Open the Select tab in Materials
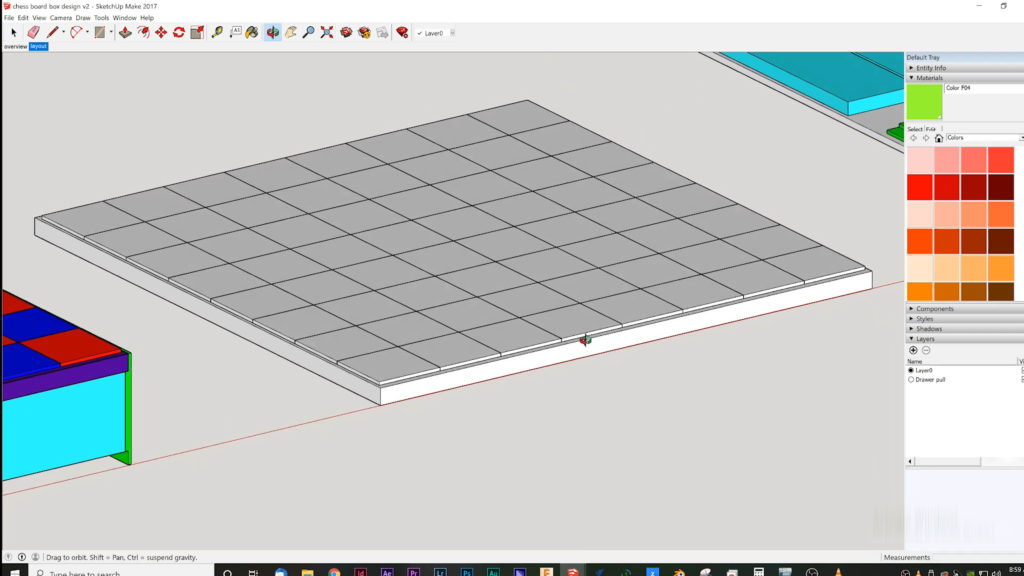This screenshot has width=1024, height=576. point(914,129)
